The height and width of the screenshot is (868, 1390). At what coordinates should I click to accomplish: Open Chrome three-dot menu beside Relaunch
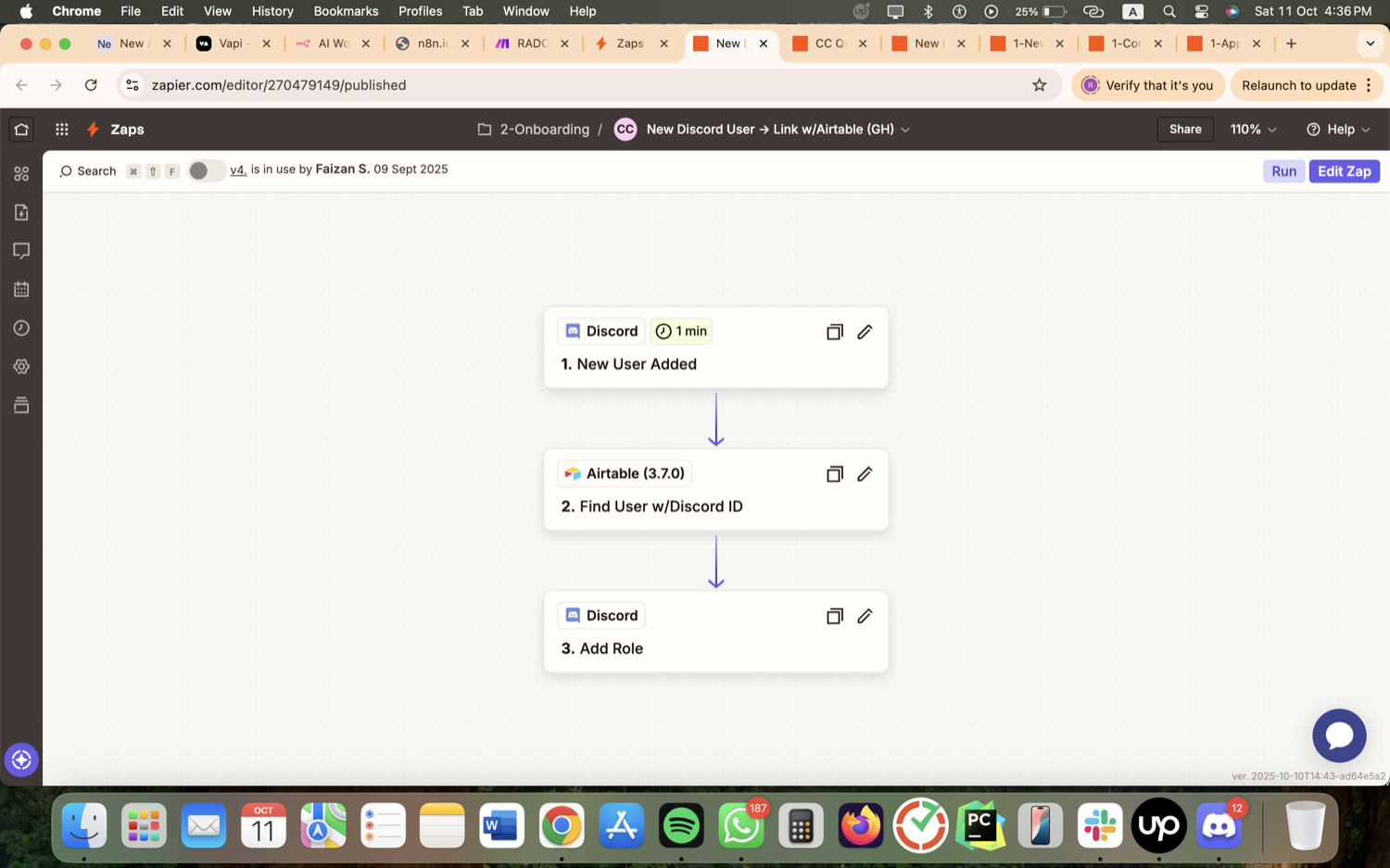pos(1369,85)
